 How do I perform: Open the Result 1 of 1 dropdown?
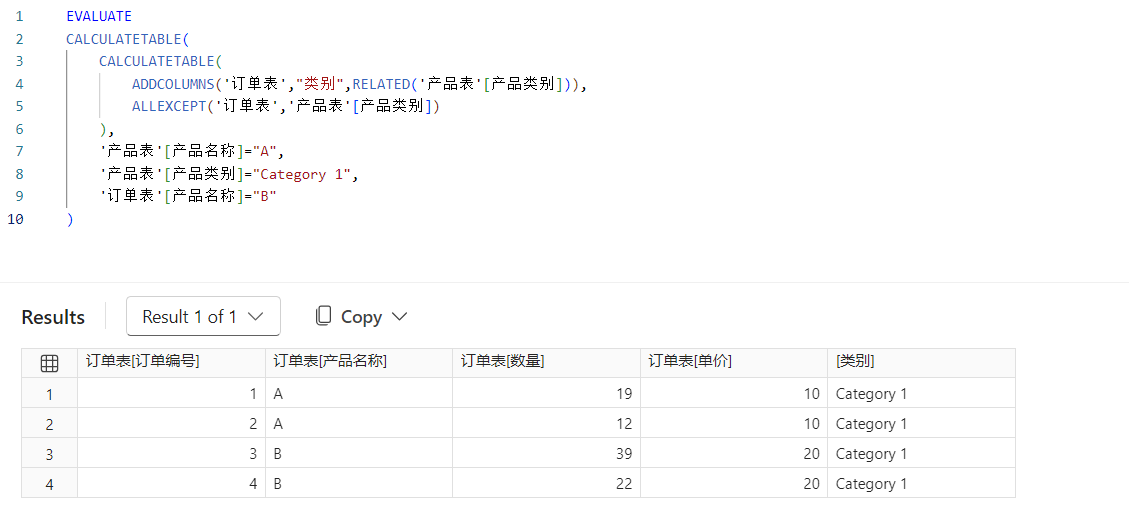click(x=203, y=316)
